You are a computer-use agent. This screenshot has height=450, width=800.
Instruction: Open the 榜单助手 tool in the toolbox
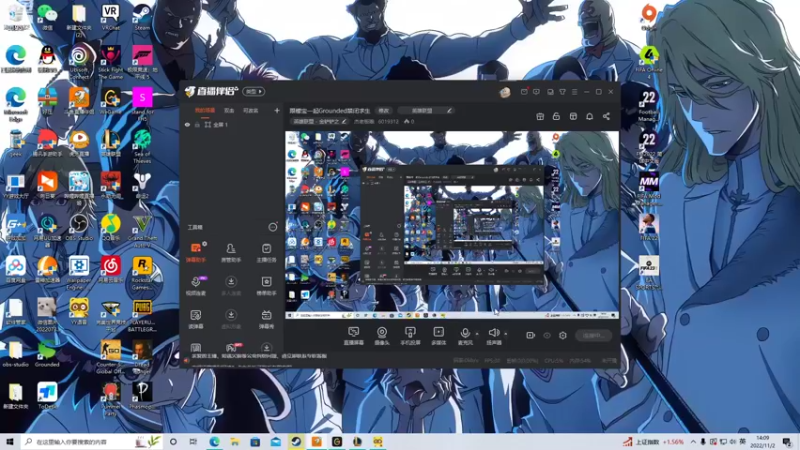[x=266, y=286]
